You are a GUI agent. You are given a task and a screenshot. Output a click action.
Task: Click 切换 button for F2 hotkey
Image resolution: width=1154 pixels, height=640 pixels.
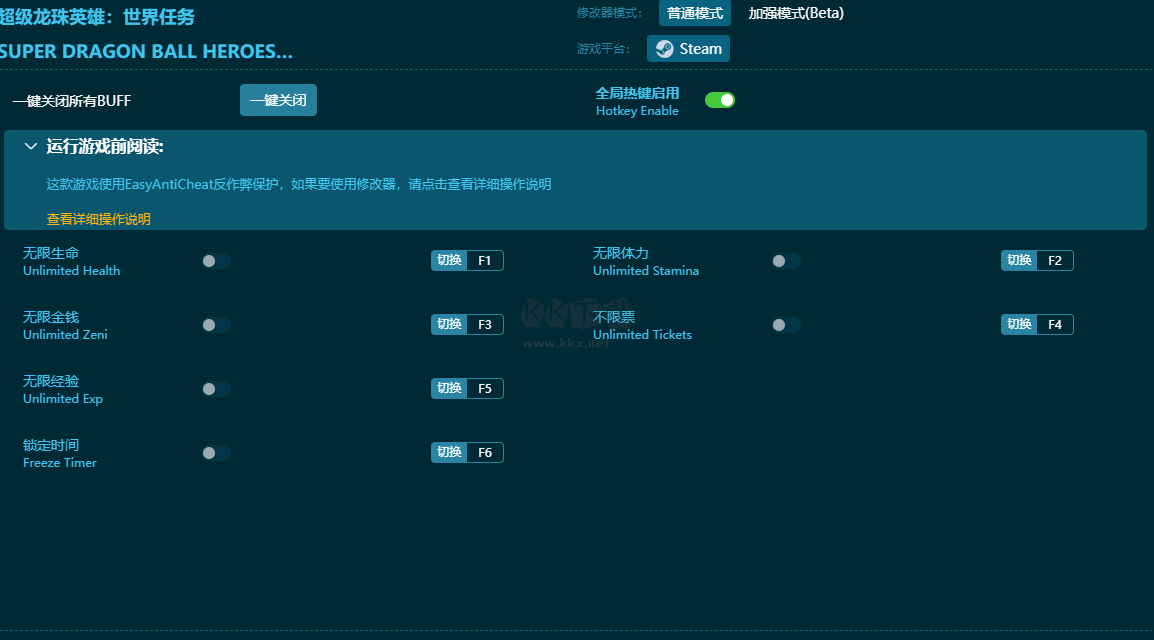click(x=1019, y=260)
